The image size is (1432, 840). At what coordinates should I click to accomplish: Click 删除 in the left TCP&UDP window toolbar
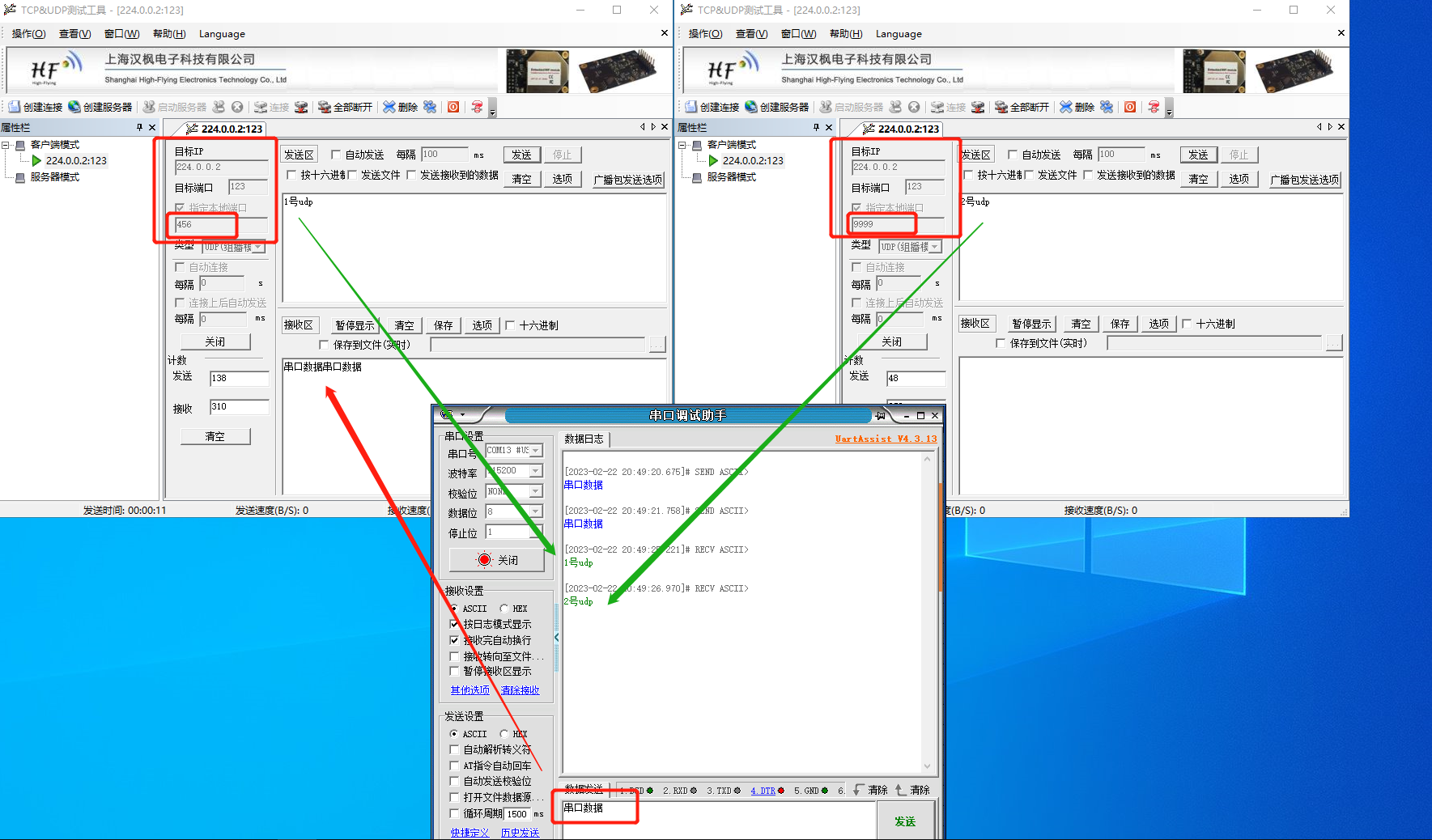(x=400, y=107)
